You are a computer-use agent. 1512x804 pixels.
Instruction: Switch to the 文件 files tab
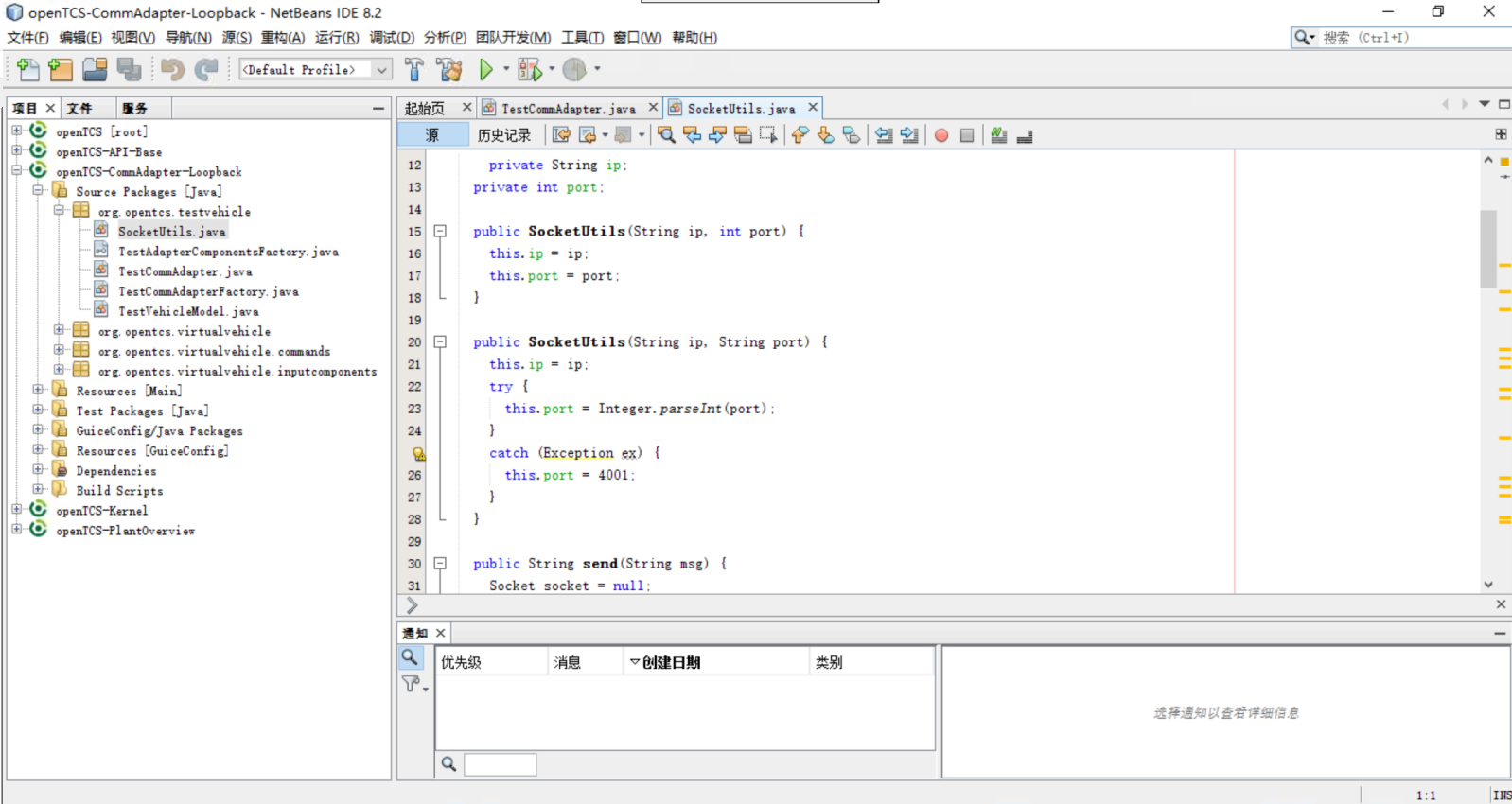[79, 108]
